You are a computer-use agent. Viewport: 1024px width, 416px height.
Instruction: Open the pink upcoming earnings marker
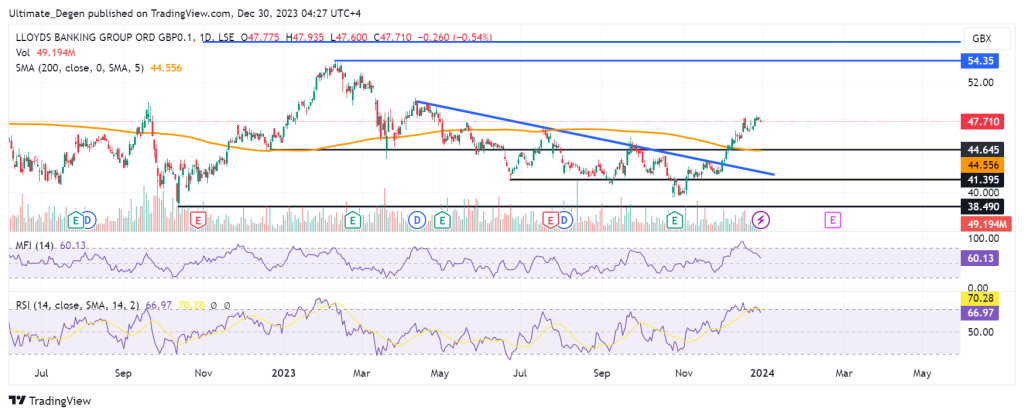coord(833,220)
